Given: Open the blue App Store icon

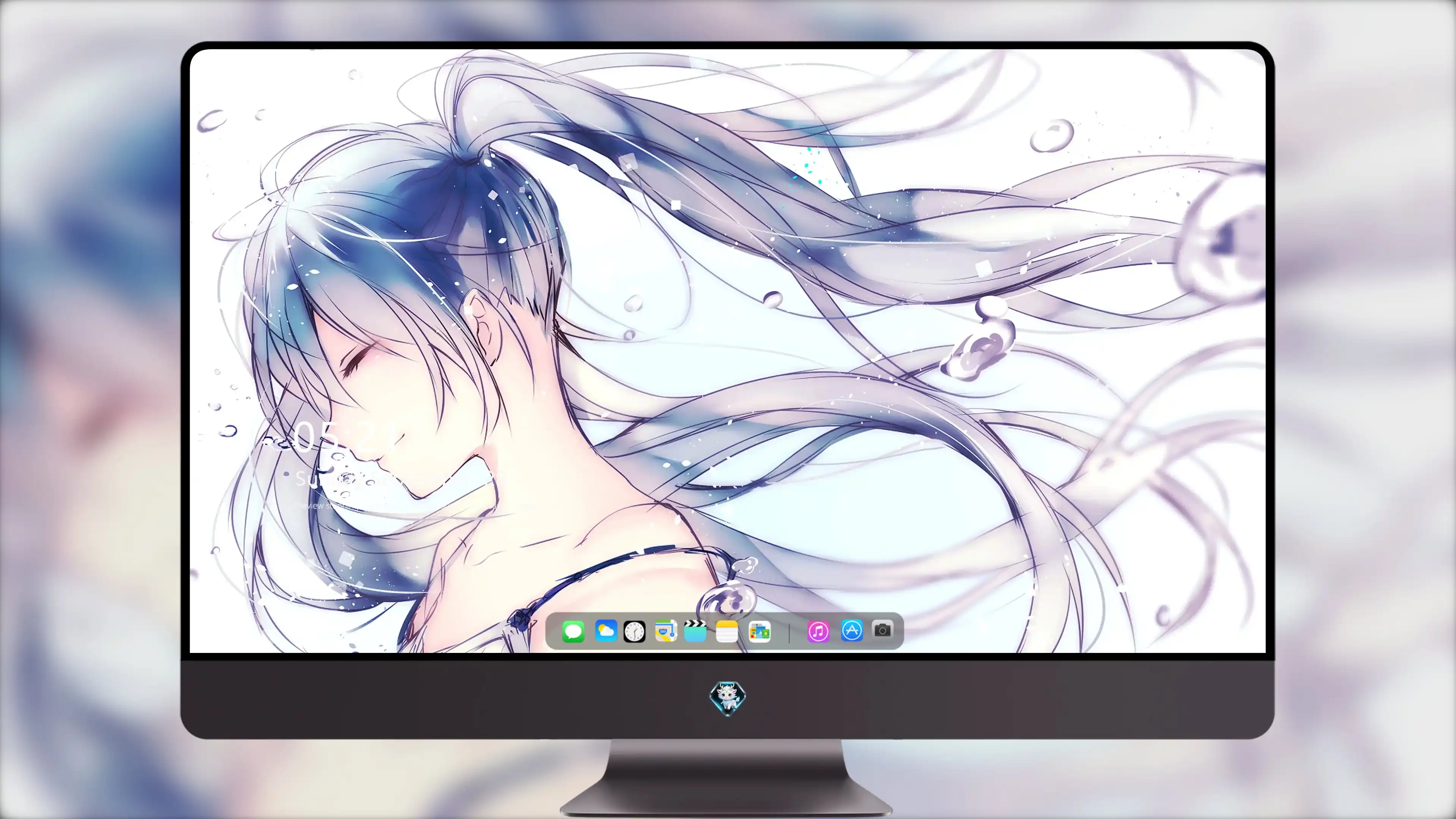Looking at the screenshot, I should pyautogui.click(x=852, y=631).
